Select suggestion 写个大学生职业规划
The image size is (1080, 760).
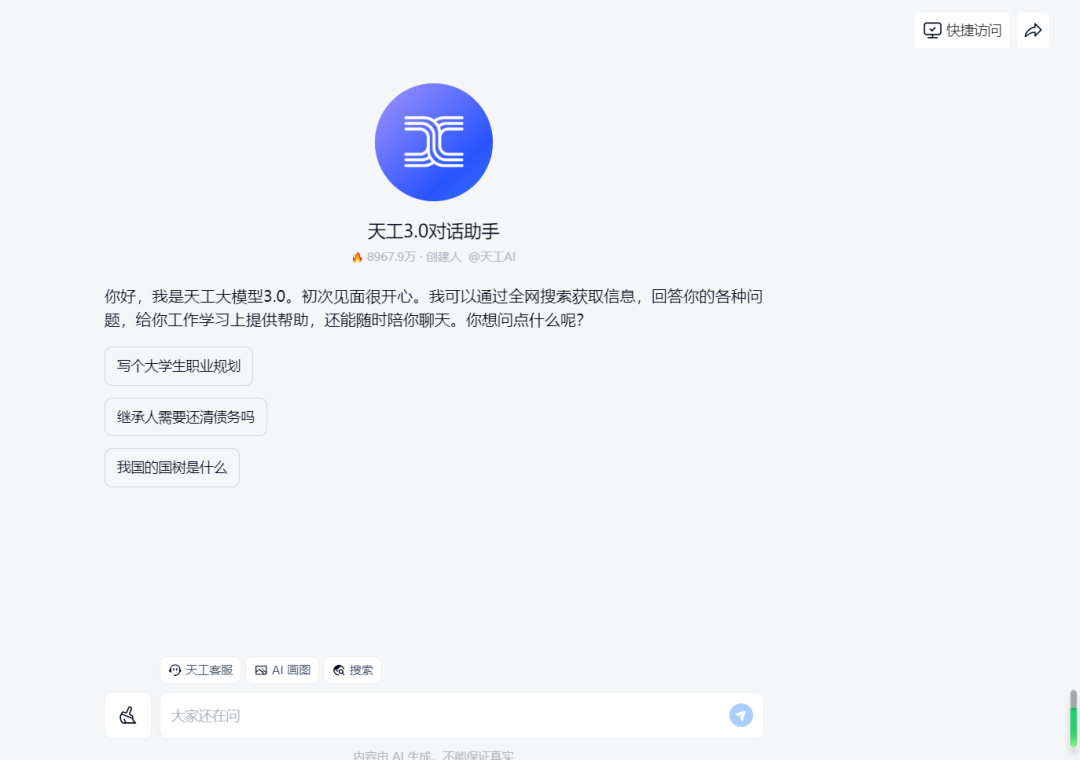tap(178, 366)
